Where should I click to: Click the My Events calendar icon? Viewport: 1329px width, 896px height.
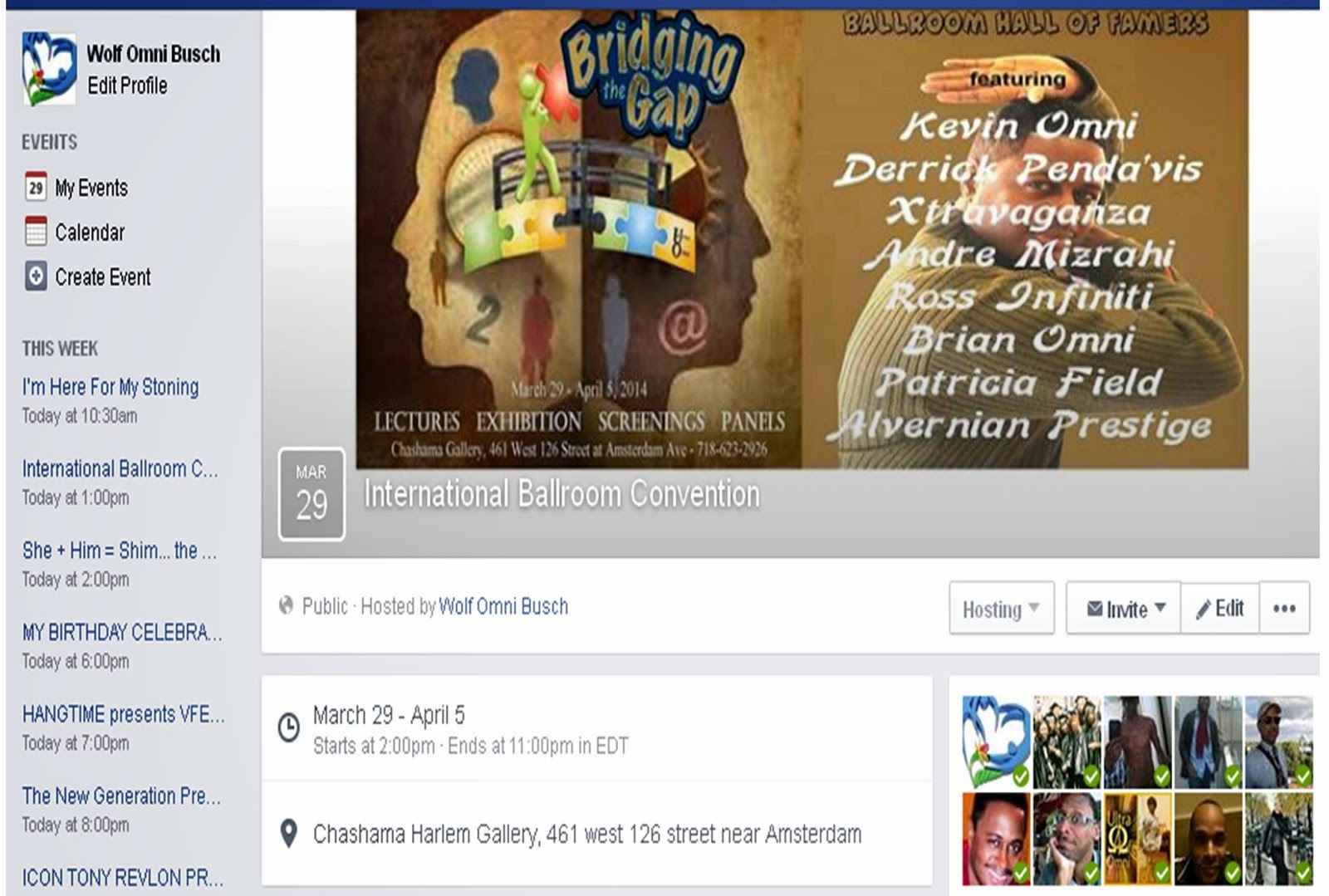(x=36, y=188)
